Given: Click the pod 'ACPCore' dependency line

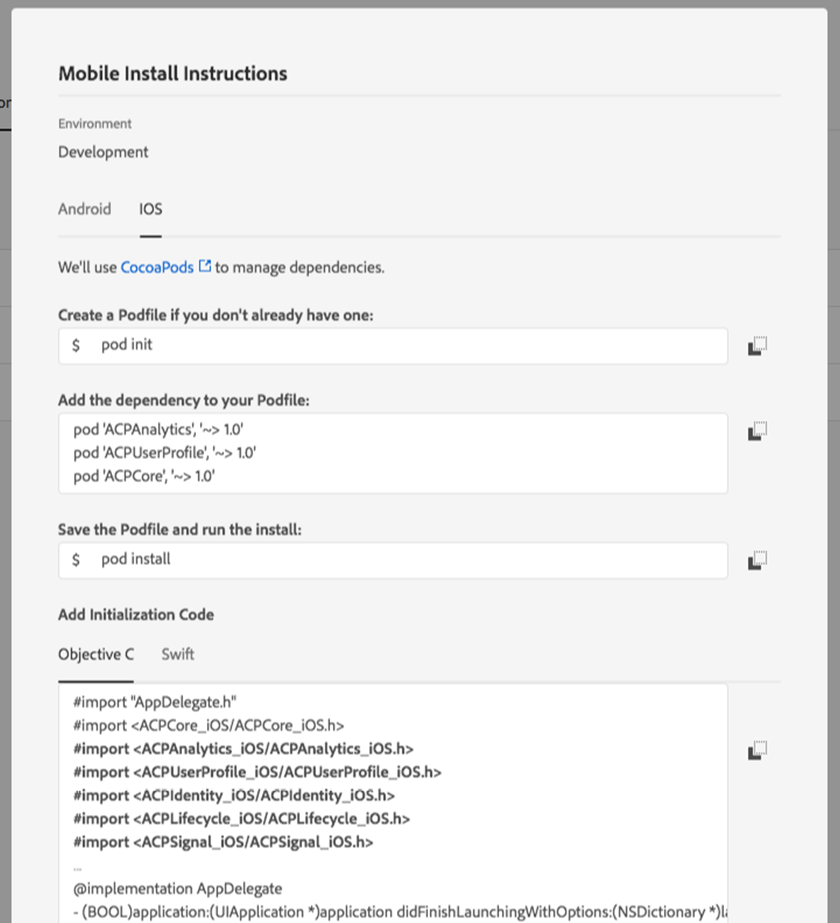Looking at the screenshot, I should (145, 476).
